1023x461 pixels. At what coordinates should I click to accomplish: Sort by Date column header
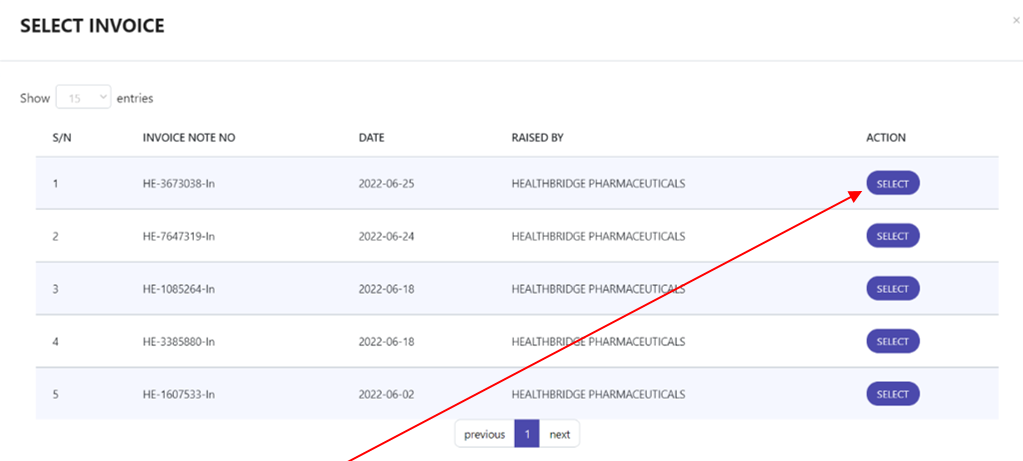371,138
